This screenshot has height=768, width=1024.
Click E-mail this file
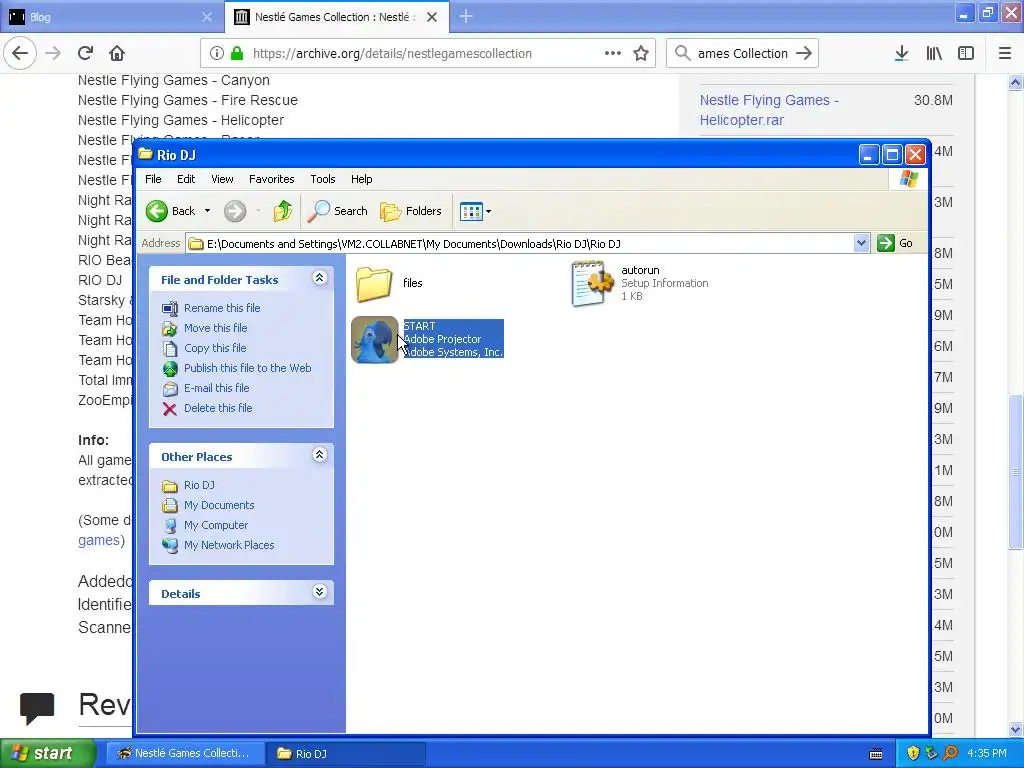click(216, 388)
